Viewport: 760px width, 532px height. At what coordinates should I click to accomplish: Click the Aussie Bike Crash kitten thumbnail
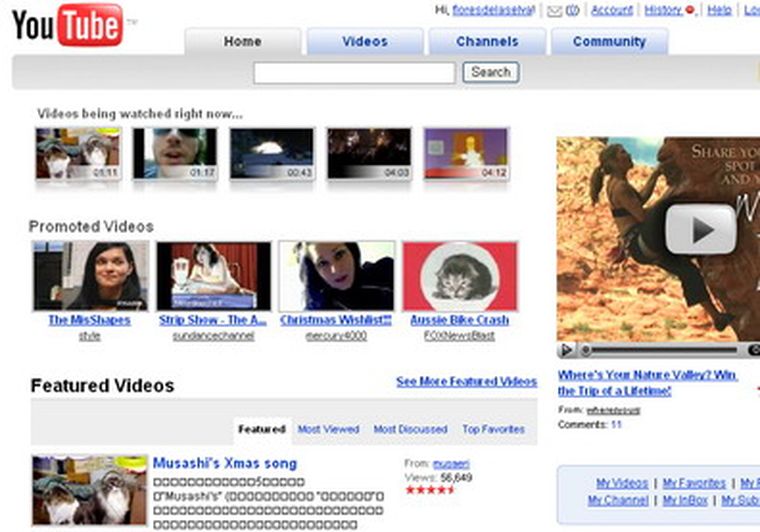coord(460,276)
